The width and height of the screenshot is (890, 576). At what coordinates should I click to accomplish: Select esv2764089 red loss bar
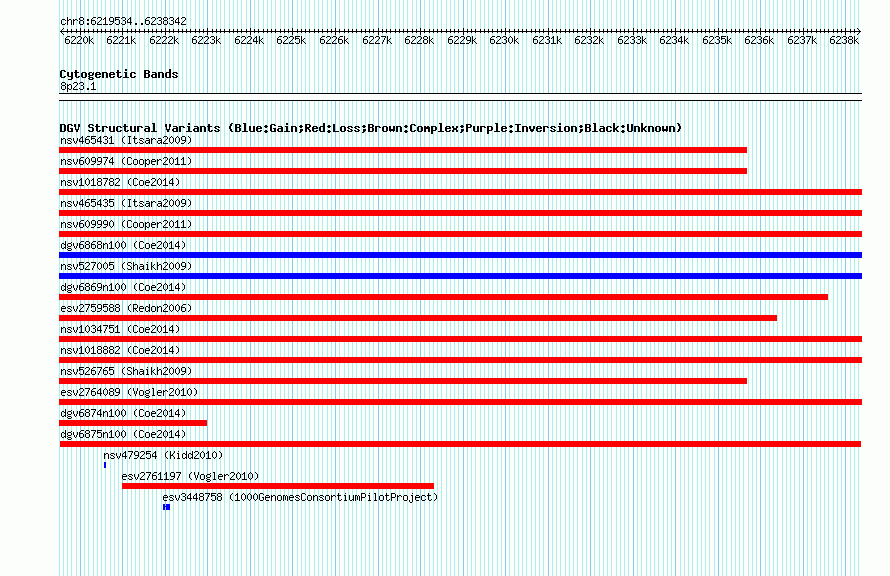pyautogui.click(x=460, y=402)
